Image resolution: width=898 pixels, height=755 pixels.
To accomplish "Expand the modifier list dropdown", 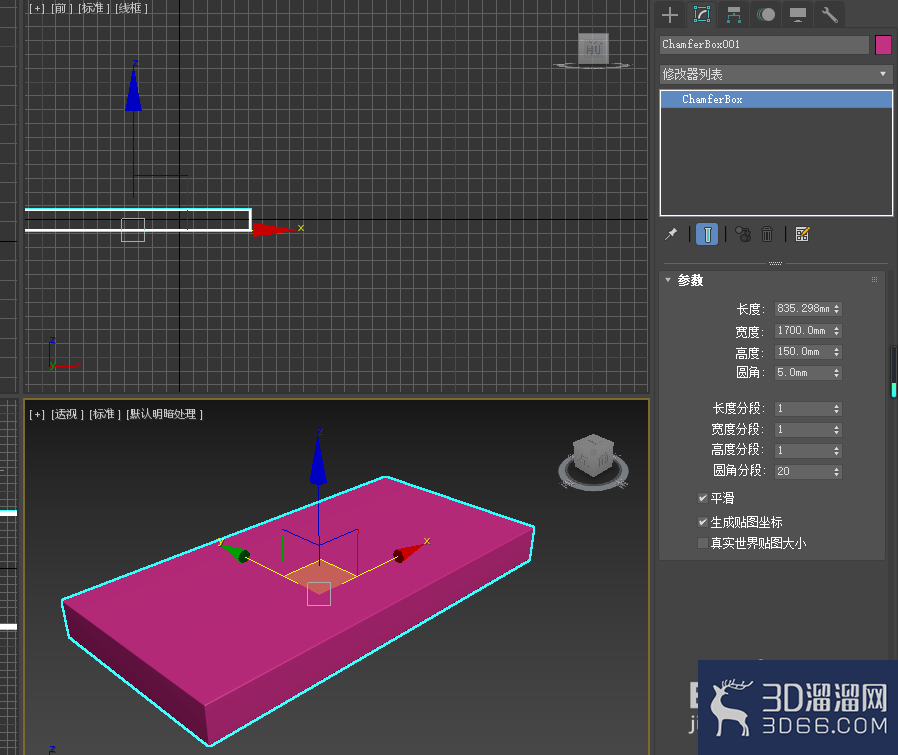I will pyautogui.click(x=776, y=74).
